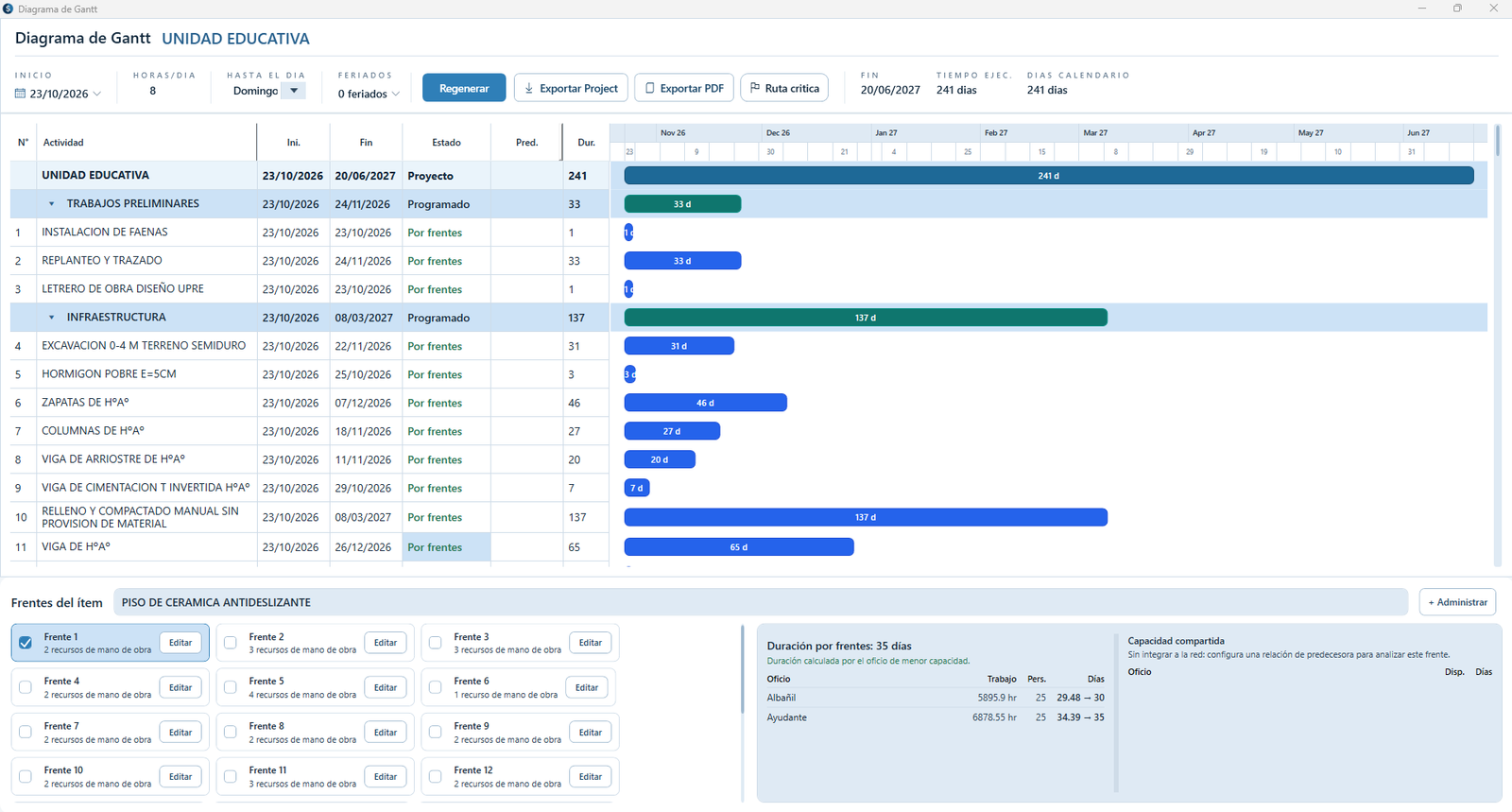
Task: Tick the Frente 3 checkbox
Action: click(x=436, y=643)
